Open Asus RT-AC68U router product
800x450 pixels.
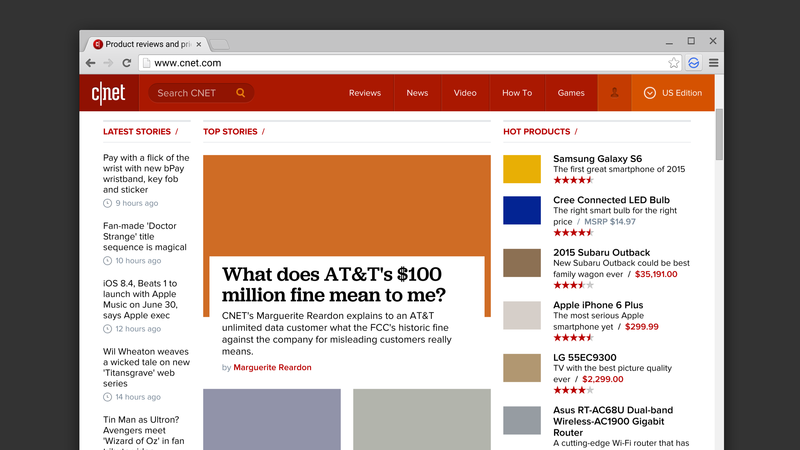pyautogui.click(x=613, y=421)
